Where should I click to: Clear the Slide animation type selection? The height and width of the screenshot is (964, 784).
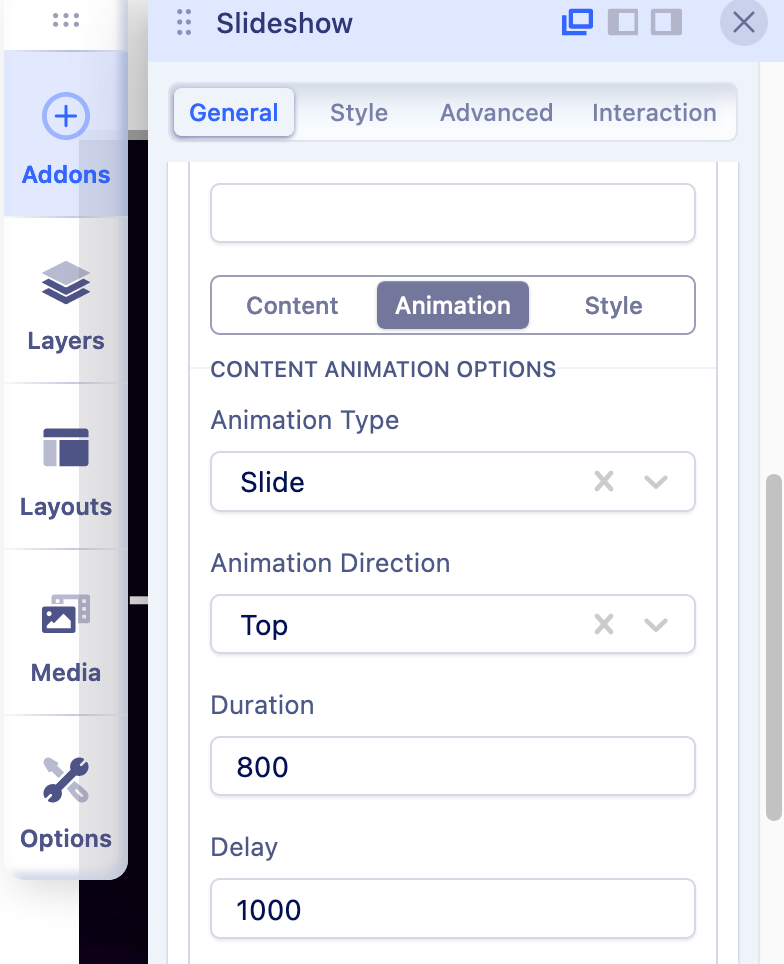pyautogui.click(x=604, y=481)
